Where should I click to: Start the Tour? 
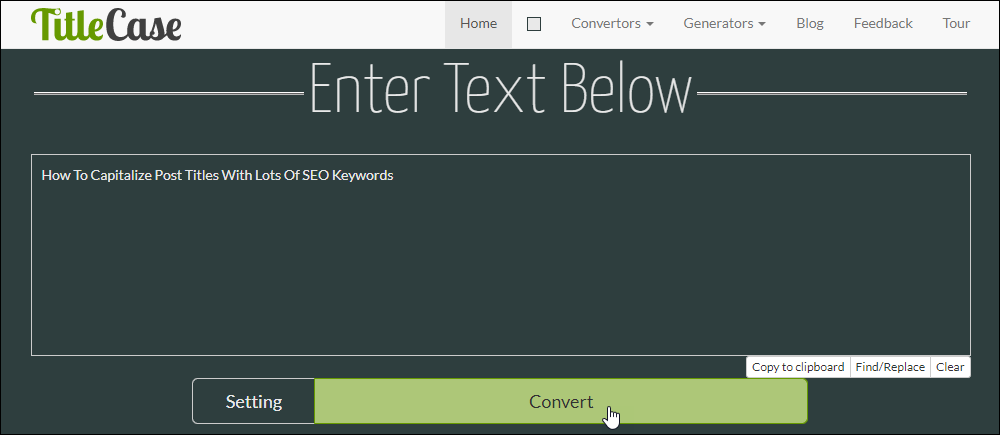click(x=956, y=24)
